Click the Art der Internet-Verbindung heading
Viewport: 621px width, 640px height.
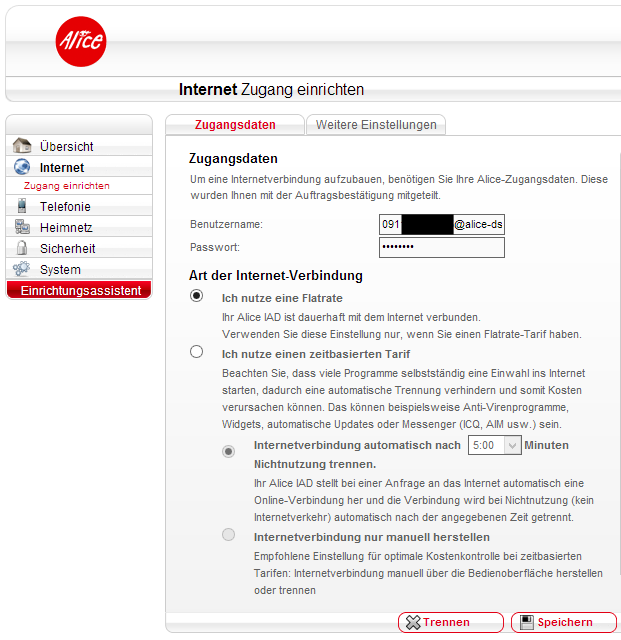tap(276, 276)
